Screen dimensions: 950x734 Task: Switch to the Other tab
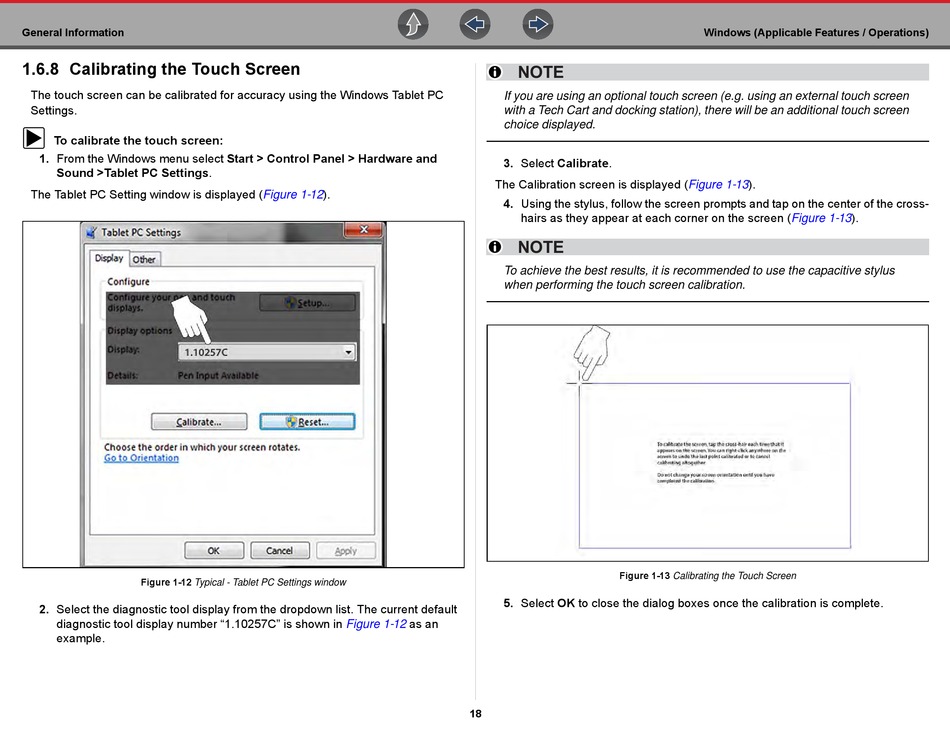click(144, 259)
